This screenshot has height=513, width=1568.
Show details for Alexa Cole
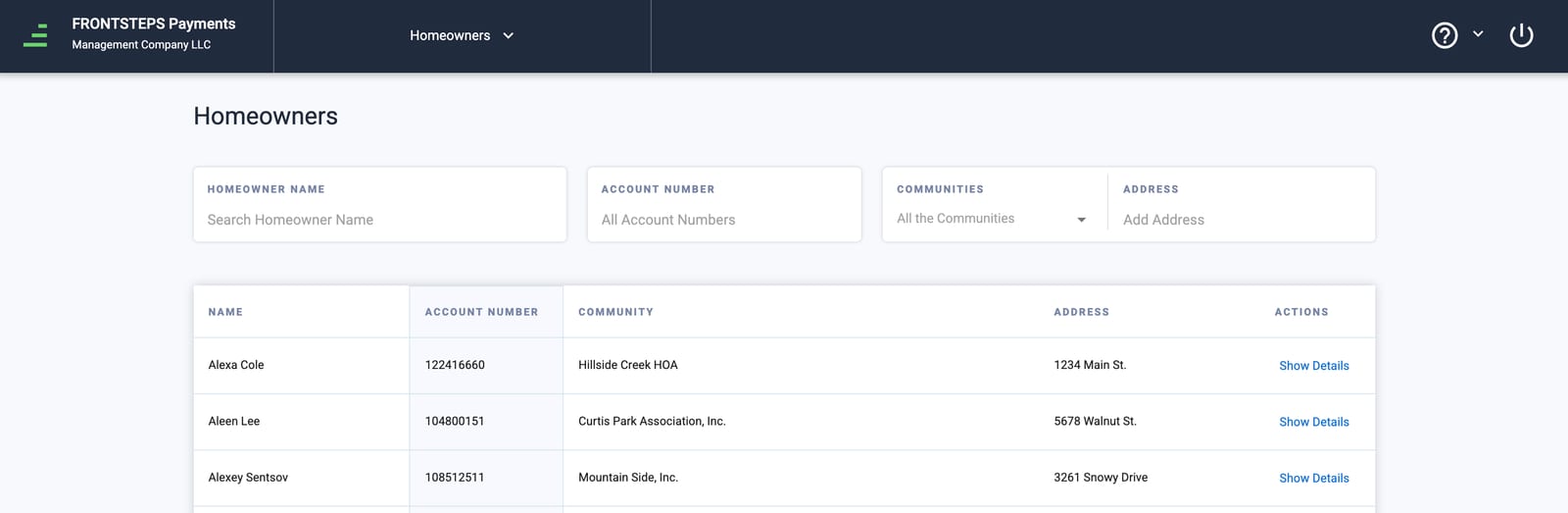click(x=1313, y=366)
